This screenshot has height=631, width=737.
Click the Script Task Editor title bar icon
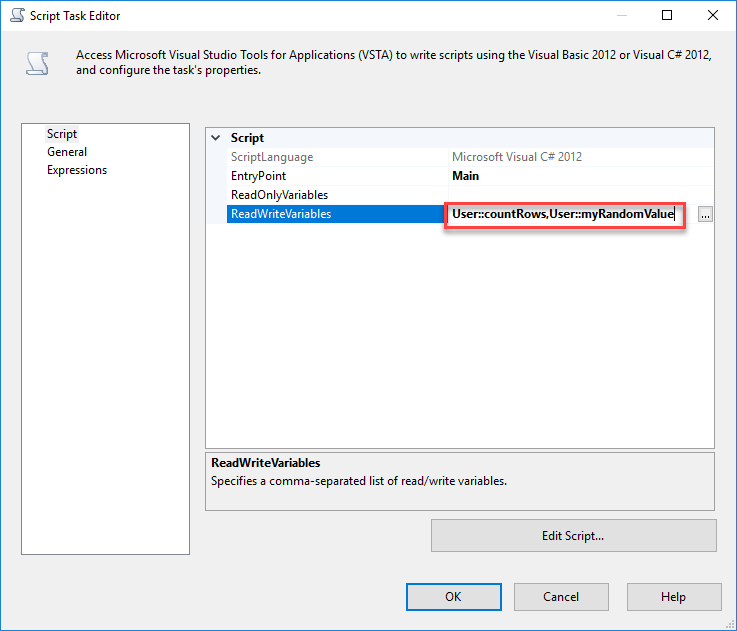point(16,16)
